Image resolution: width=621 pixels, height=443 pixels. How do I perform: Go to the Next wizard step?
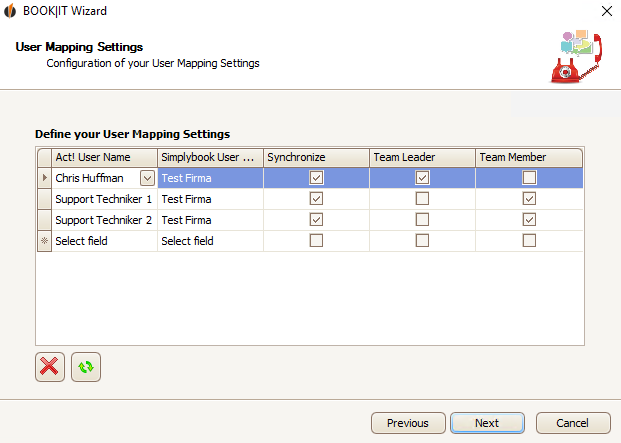(x=487, y=423)
